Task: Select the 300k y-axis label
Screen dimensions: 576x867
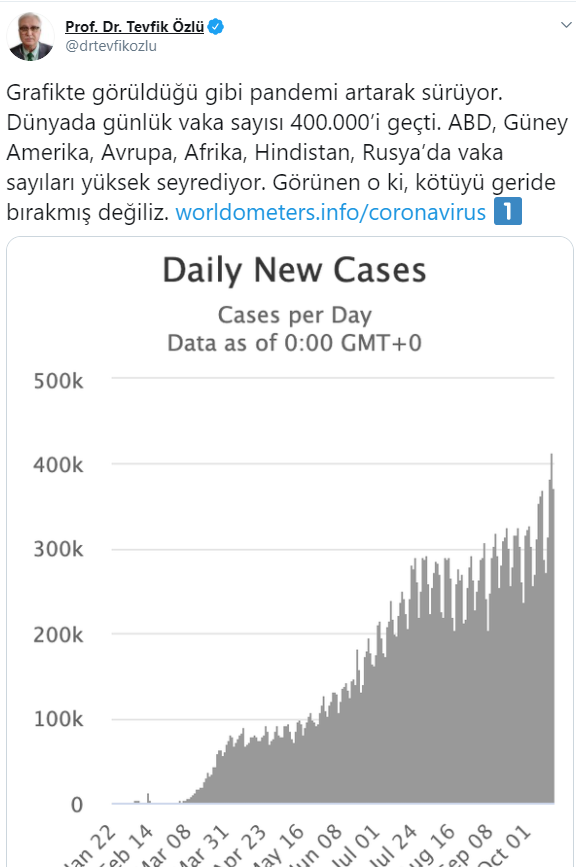Action: [x=58, y=549]
